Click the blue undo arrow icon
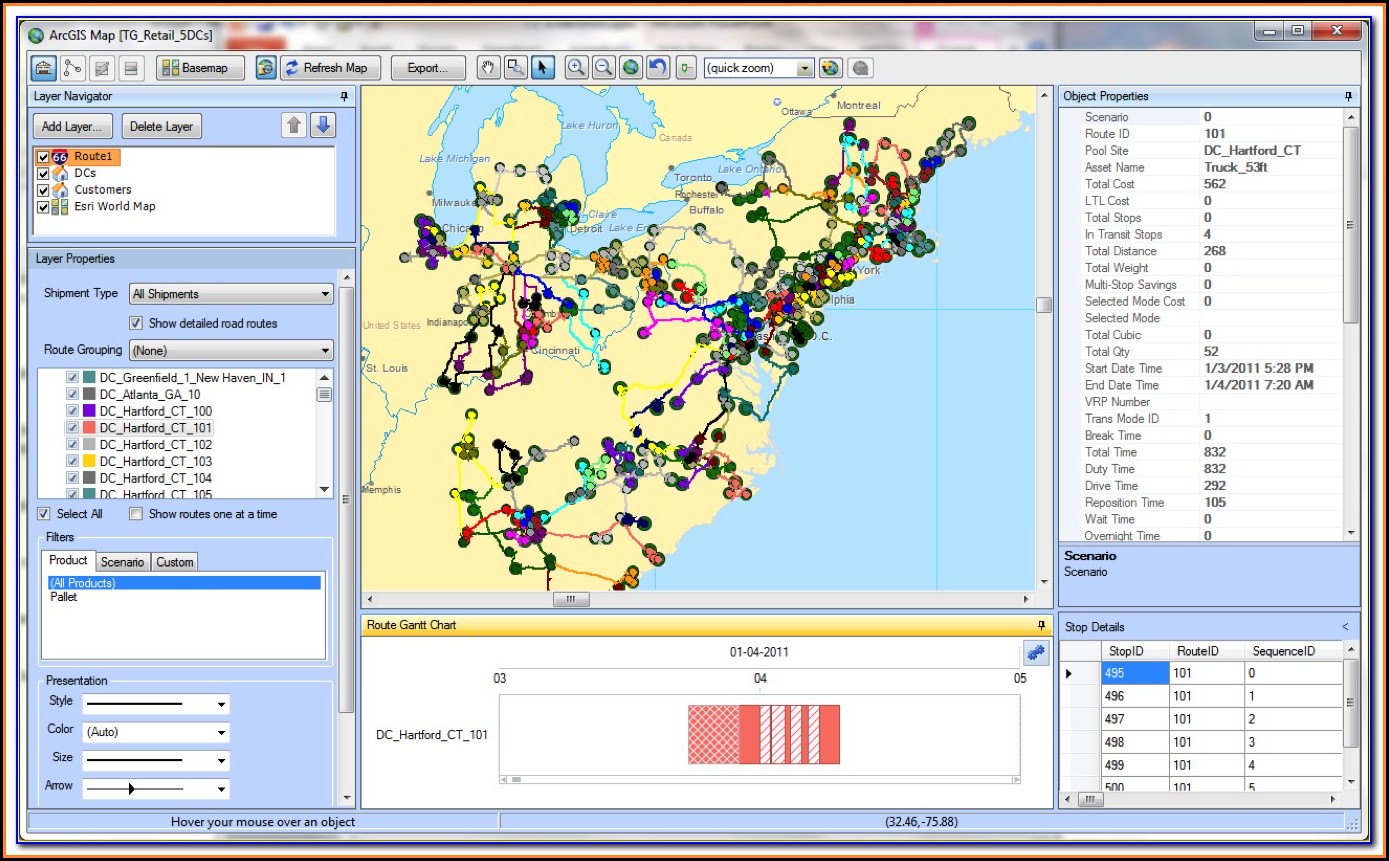Viewport: 1389px width, 861px height. [657, 68]
